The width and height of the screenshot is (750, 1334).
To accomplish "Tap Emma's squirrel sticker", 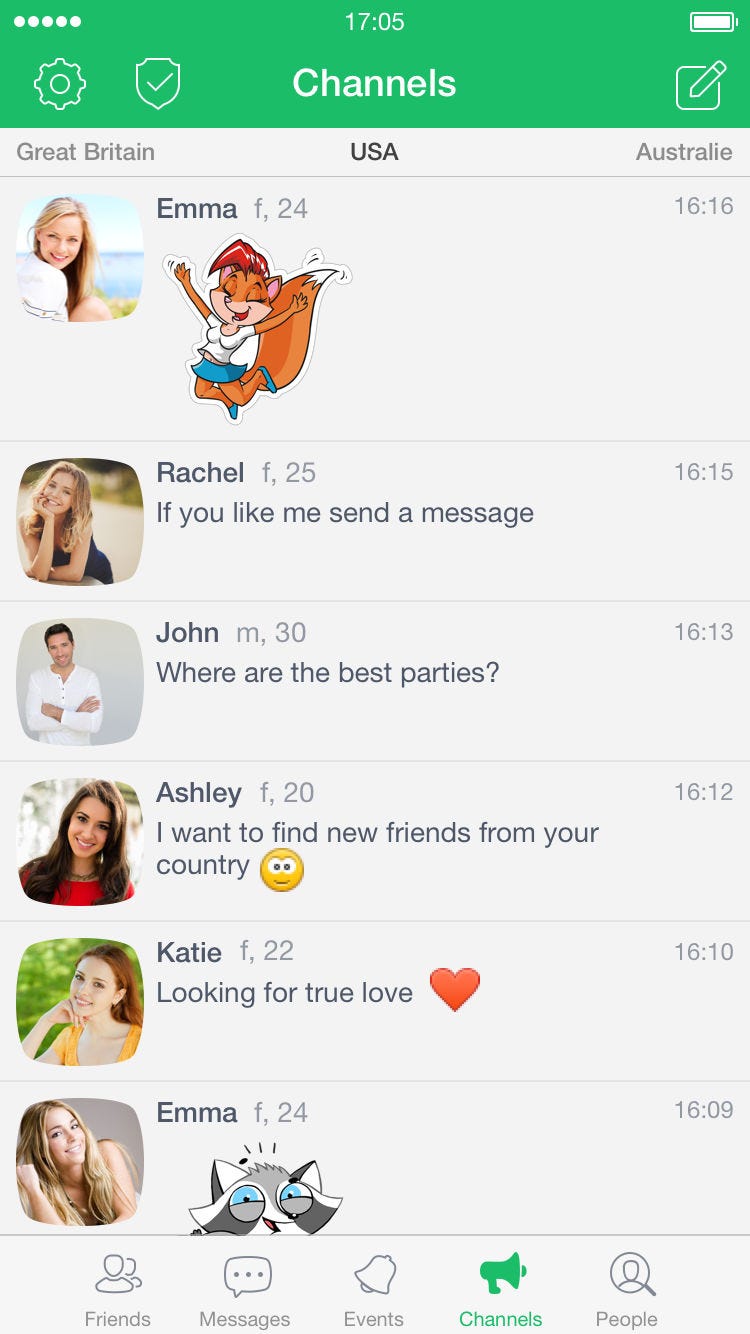I will coord(256,327).
